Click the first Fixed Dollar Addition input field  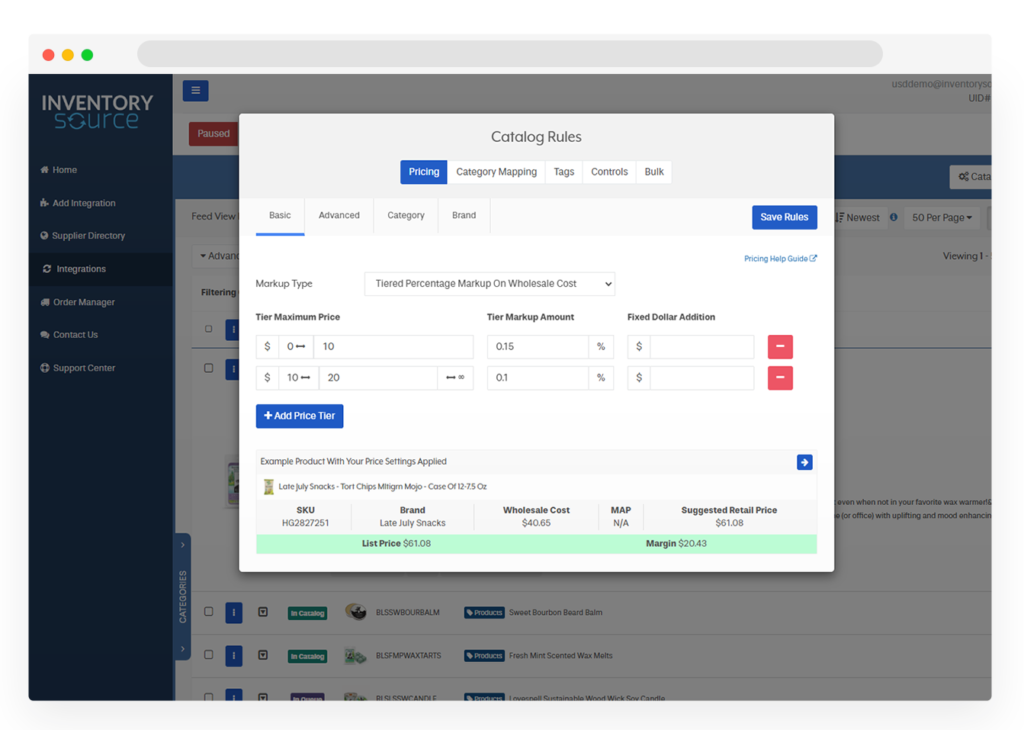(x=703, y=346)
